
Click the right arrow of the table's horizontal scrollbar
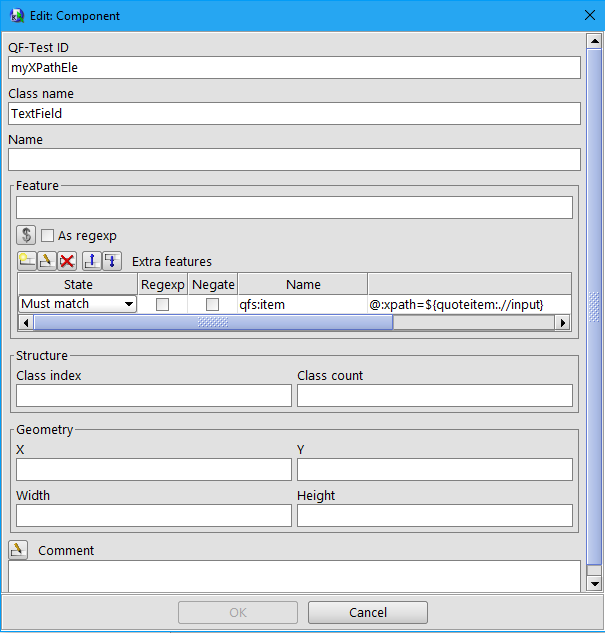pyautogui.click(x=563, y=323)
